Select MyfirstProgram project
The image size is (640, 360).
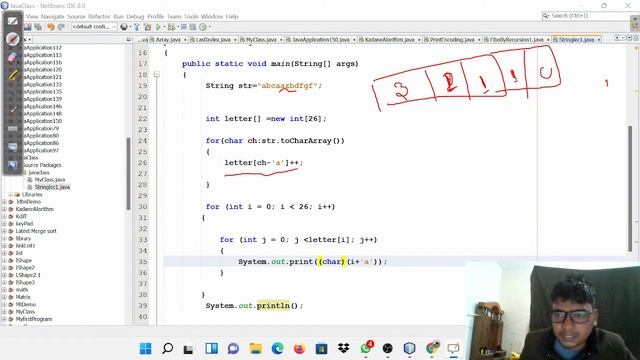tap(33, 319)
